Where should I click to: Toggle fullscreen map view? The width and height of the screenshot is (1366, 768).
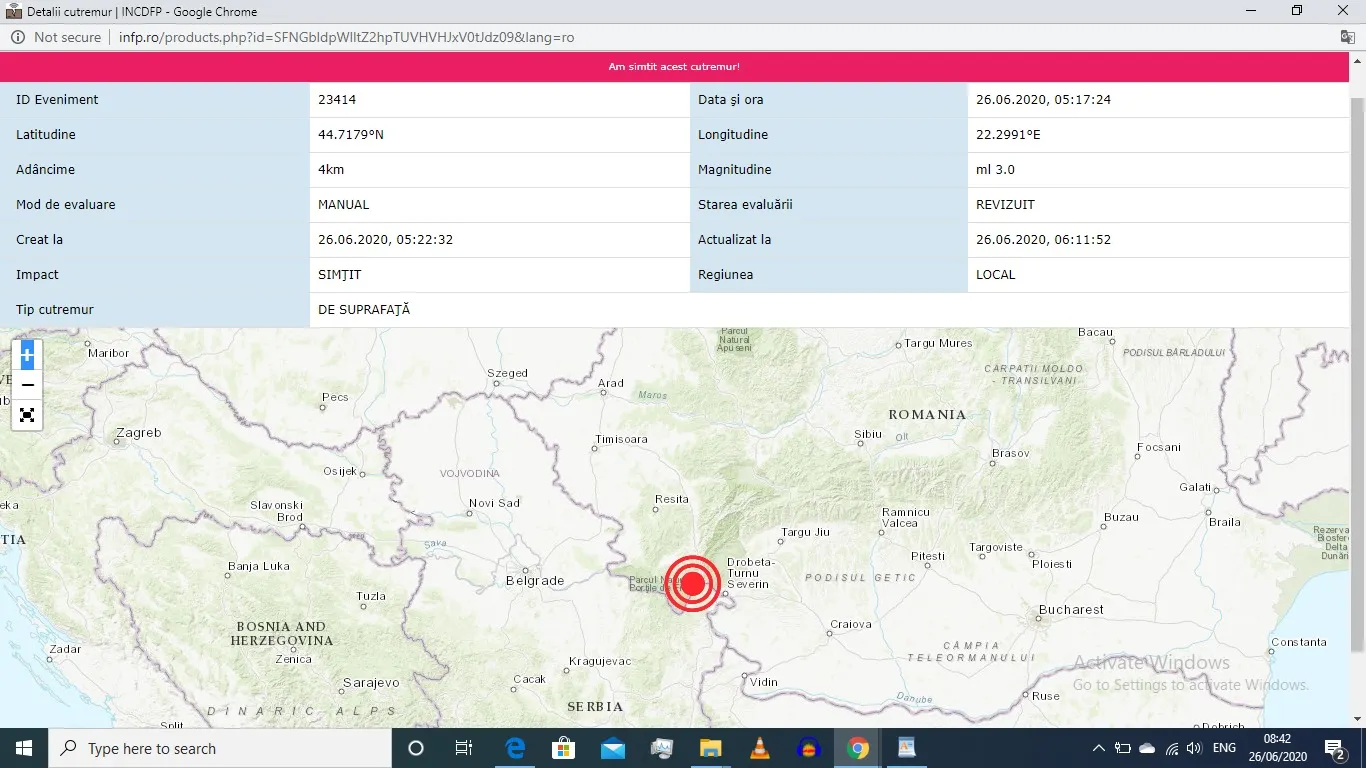point(27,415)
